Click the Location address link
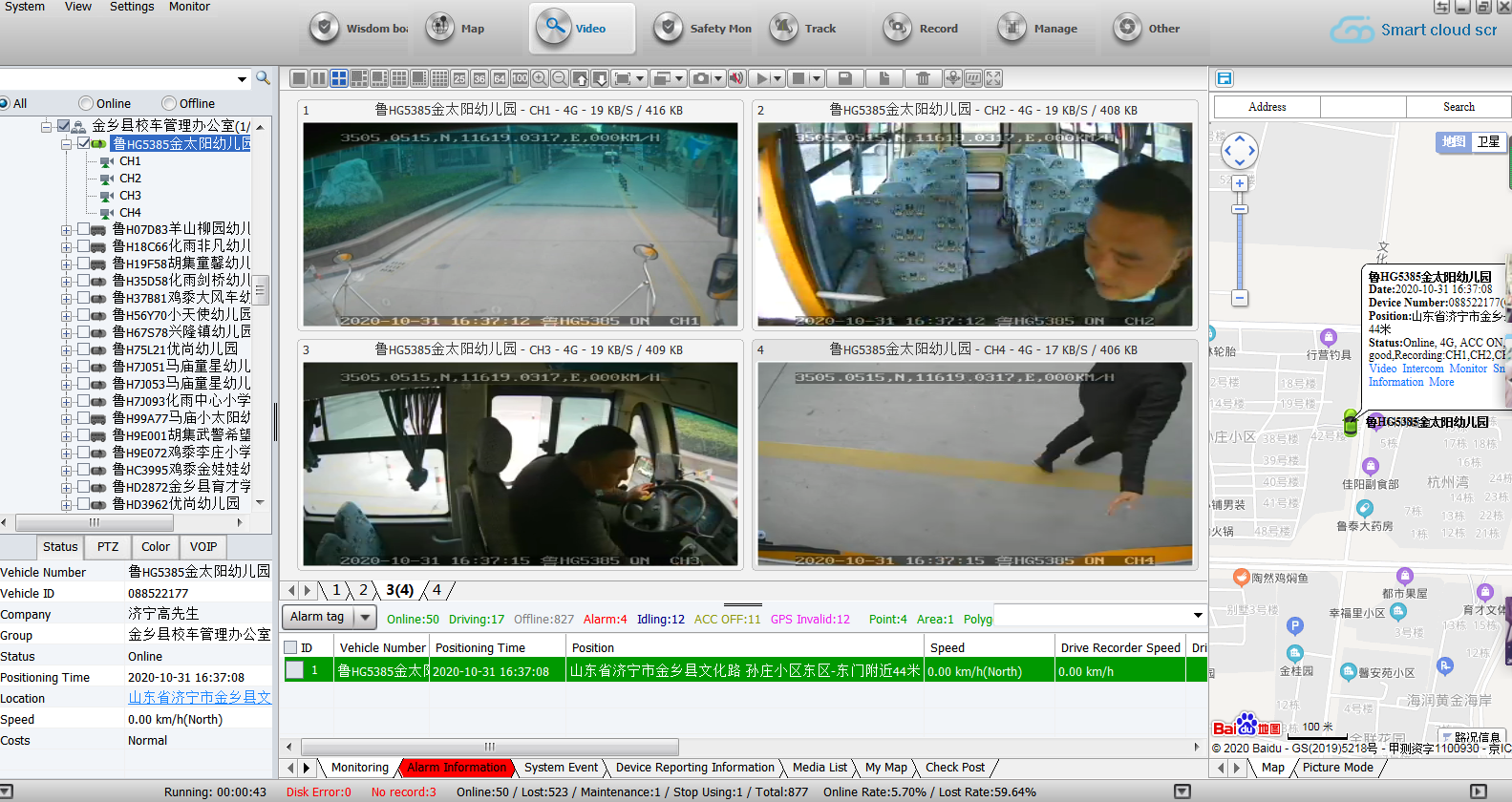The height and width of the screenshot is (802, 1512). pos(200,698)
